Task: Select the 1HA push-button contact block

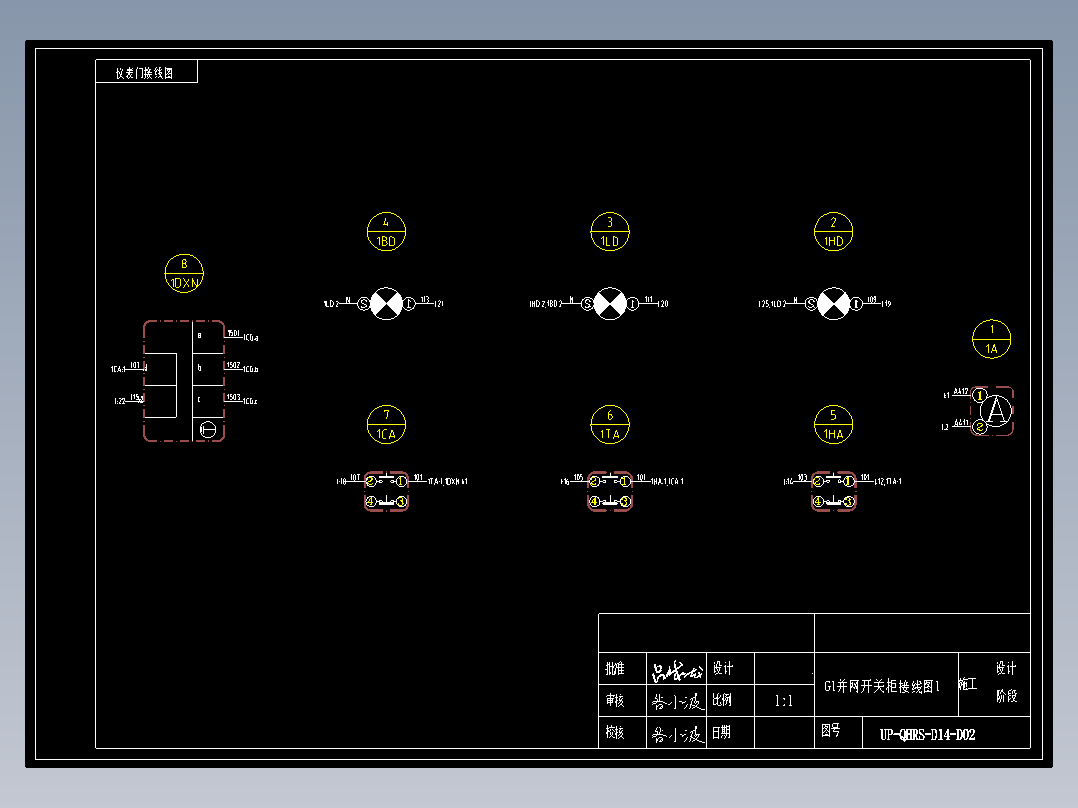Action: (833, 491)
